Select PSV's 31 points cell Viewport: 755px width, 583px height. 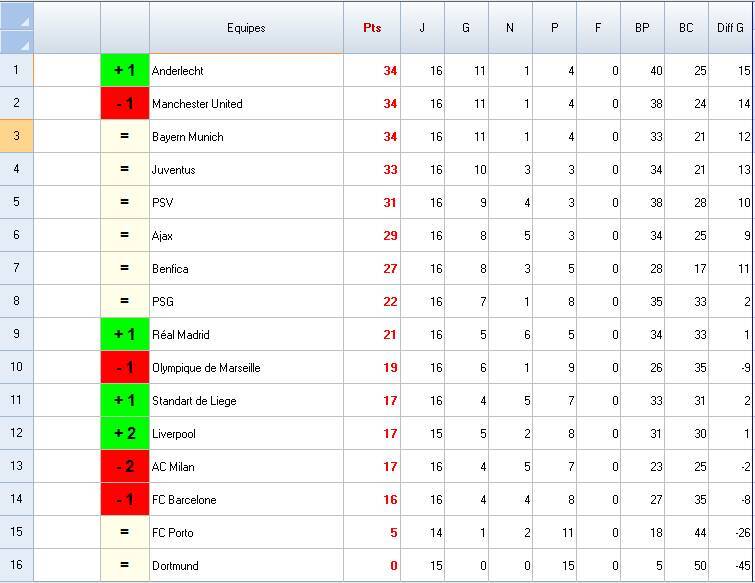372,203
